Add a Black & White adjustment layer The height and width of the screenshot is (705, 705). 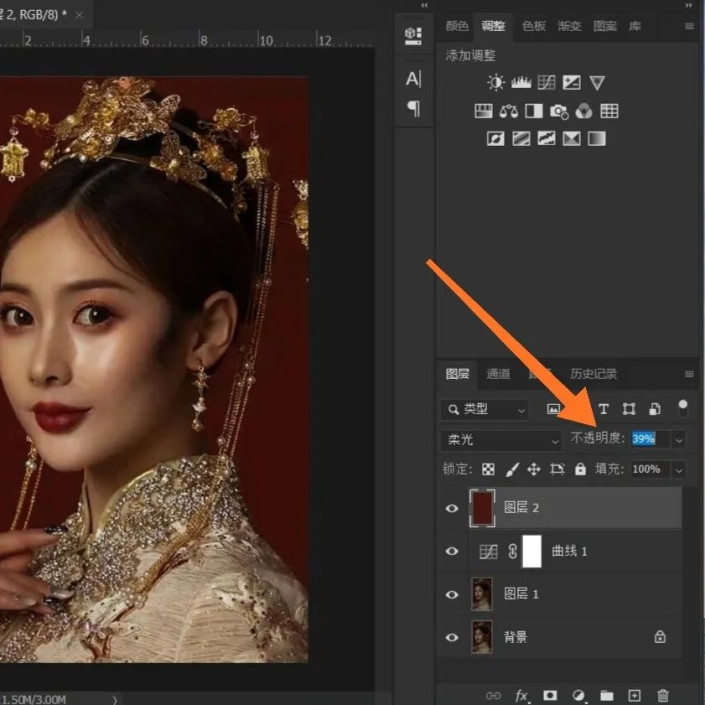(x=534, y=111)
